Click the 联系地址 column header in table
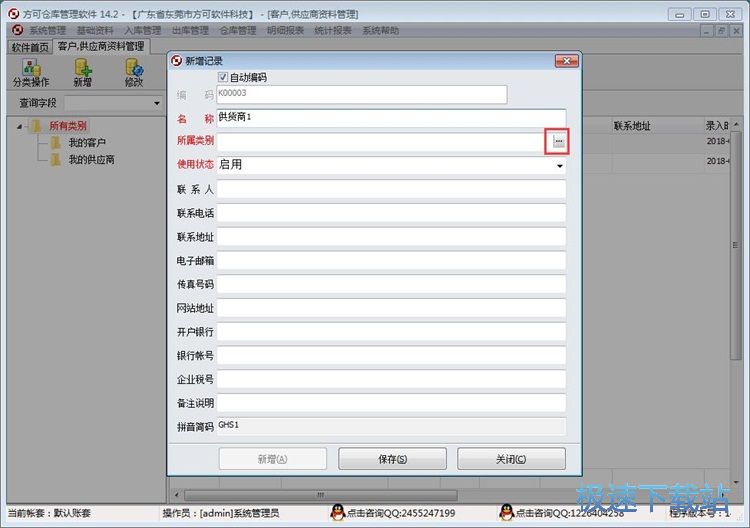 (632, 126)
